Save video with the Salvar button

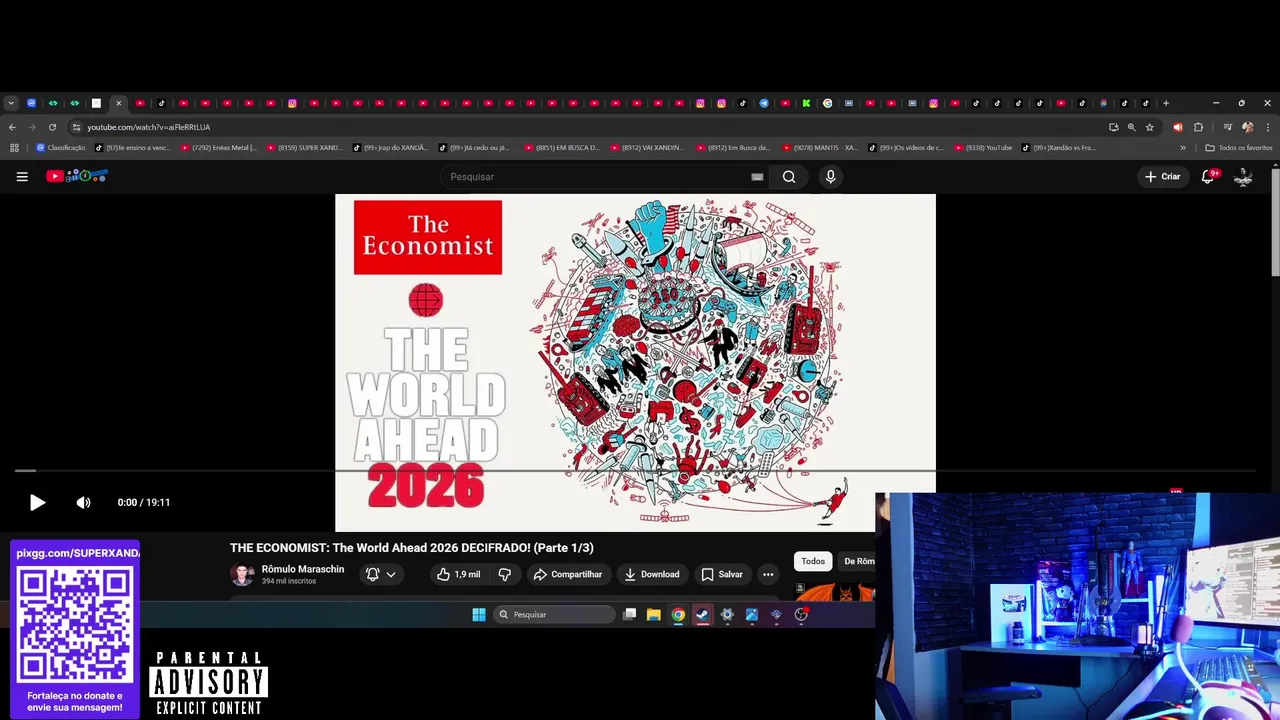[x=722, y=574]
